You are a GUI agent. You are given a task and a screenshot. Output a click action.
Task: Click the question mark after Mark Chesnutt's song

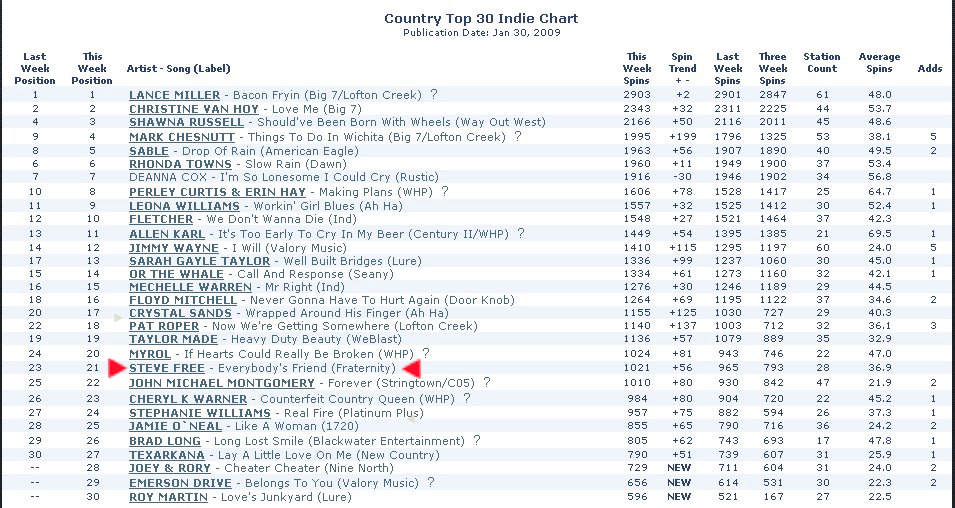point(518,136)
